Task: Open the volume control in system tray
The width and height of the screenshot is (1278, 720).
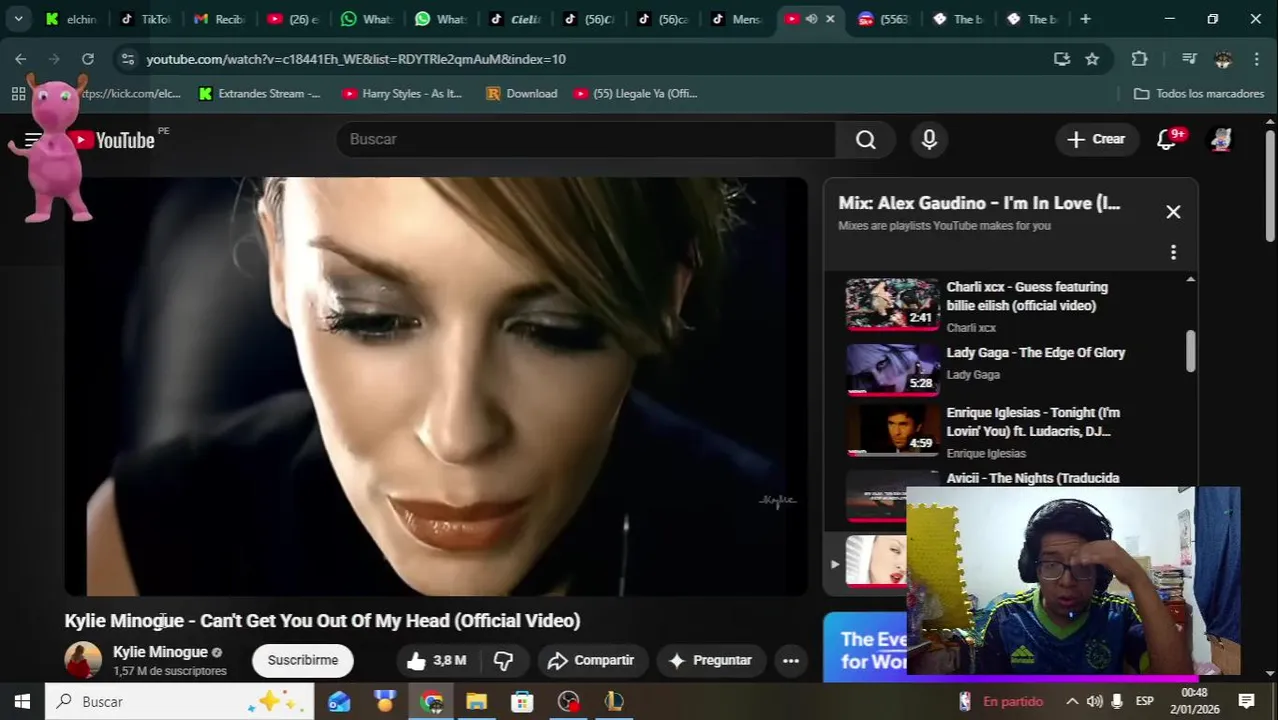Action: [1094, 701]
